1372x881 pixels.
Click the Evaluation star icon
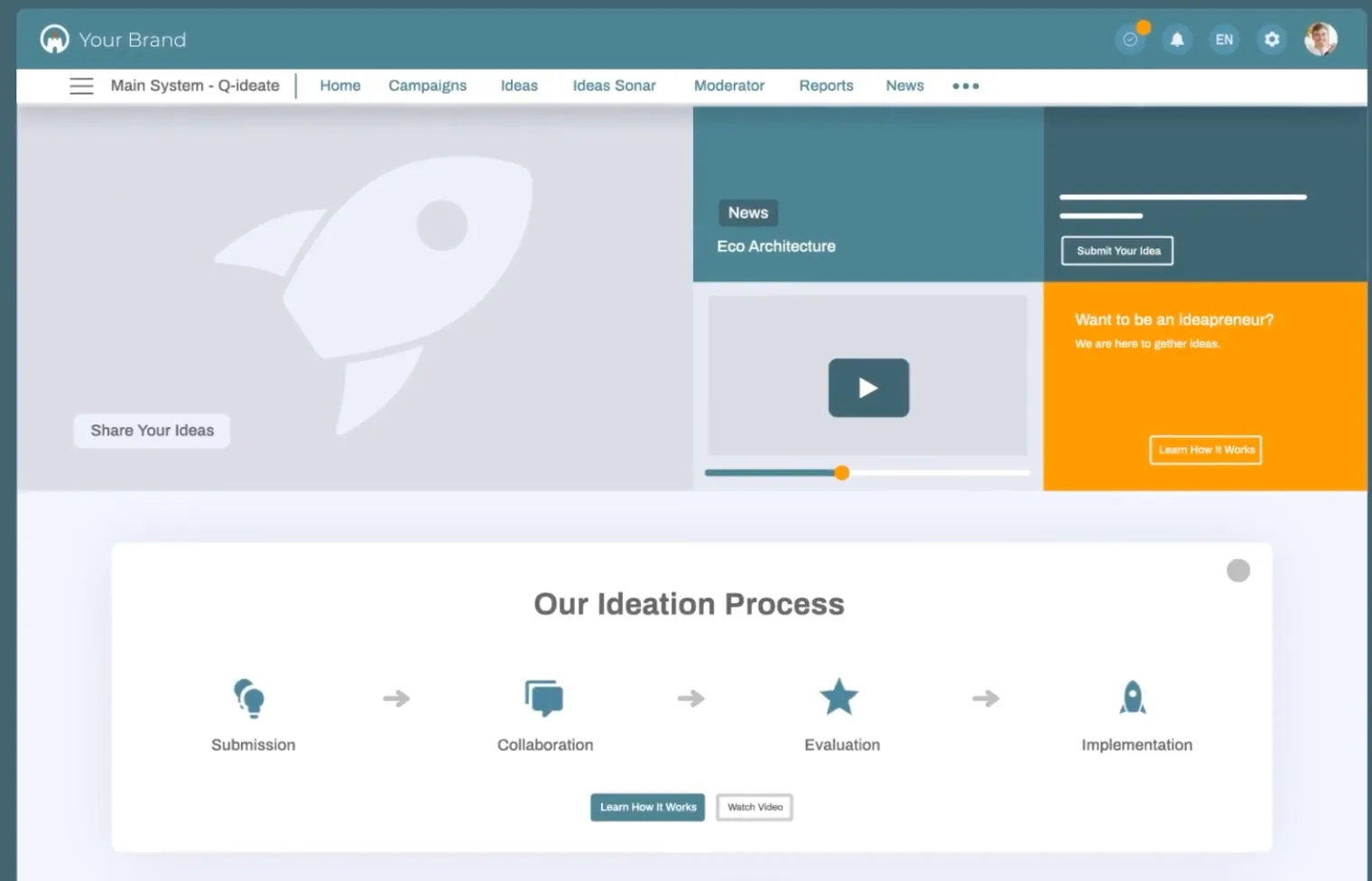839,697
